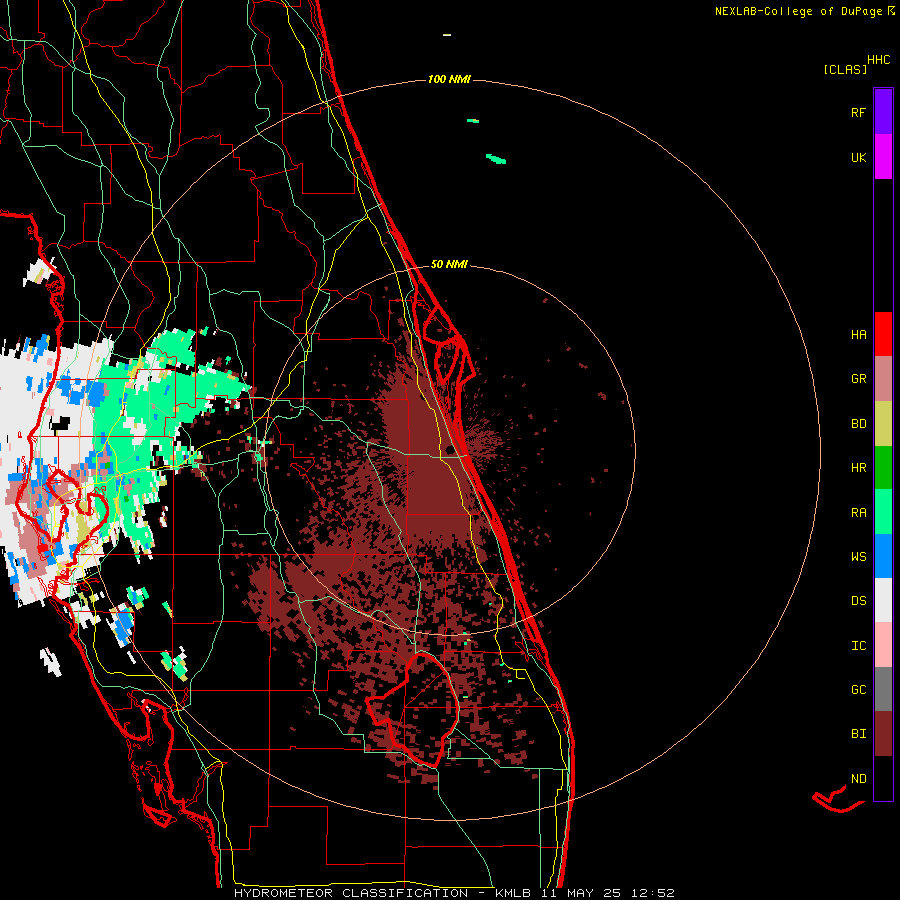Click the DS white legend swatch
Viewport: 900px width, 900px height.
[x=883, y=600]
